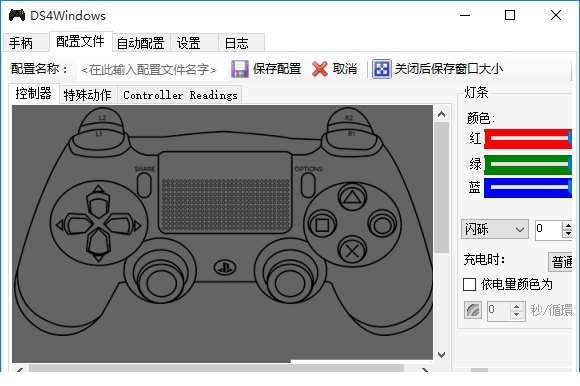The height and width of the screenshot is (386, 580).
Task: Increase the 闪烁 value spinner
Action: [567, 225]
